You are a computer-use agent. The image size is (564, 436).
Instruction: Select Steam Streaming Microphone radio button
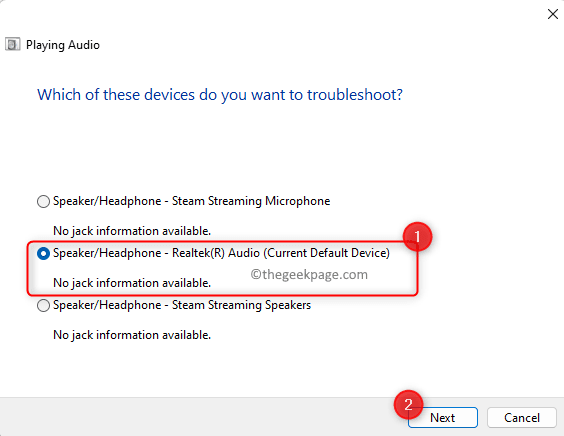tap(43, 201)
